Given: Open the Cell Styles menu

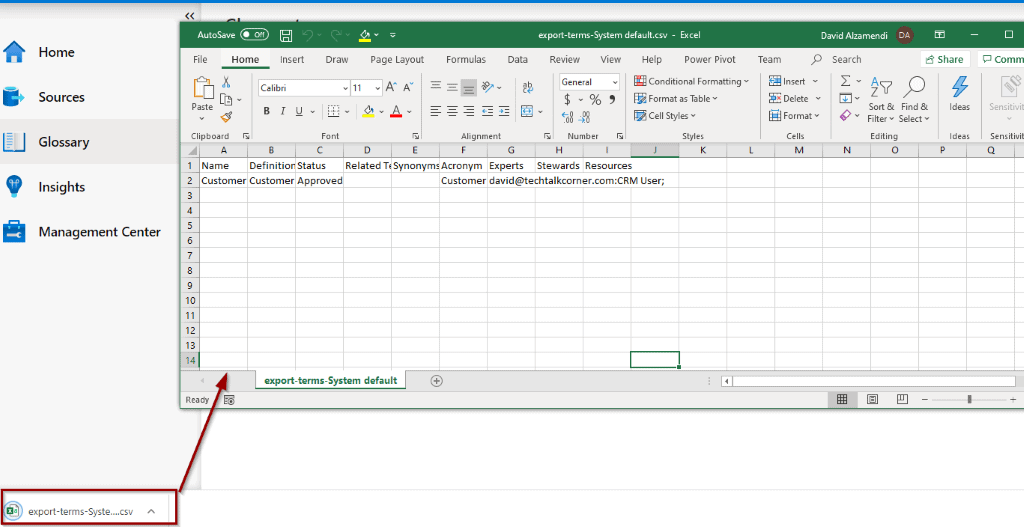Looking at the screenshot, I should click(665, 116).
